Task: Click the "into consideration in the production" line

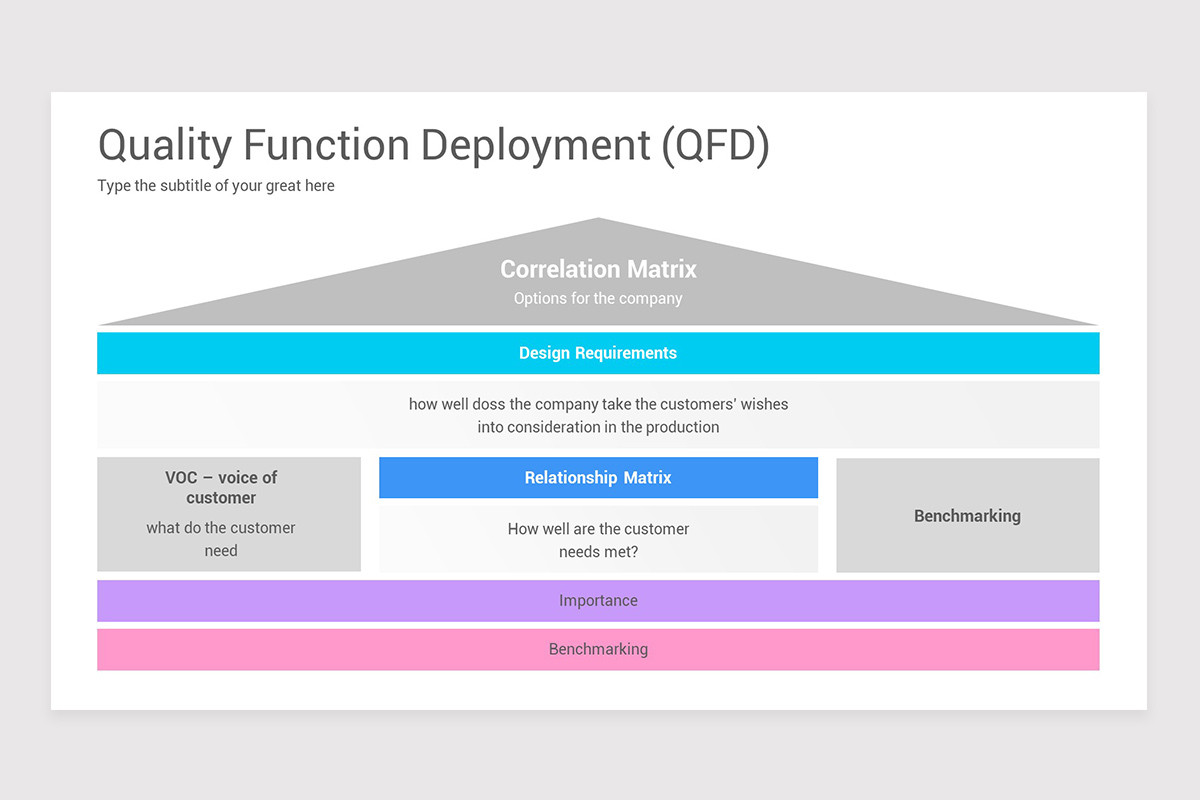Action: (x=598, y=427)
